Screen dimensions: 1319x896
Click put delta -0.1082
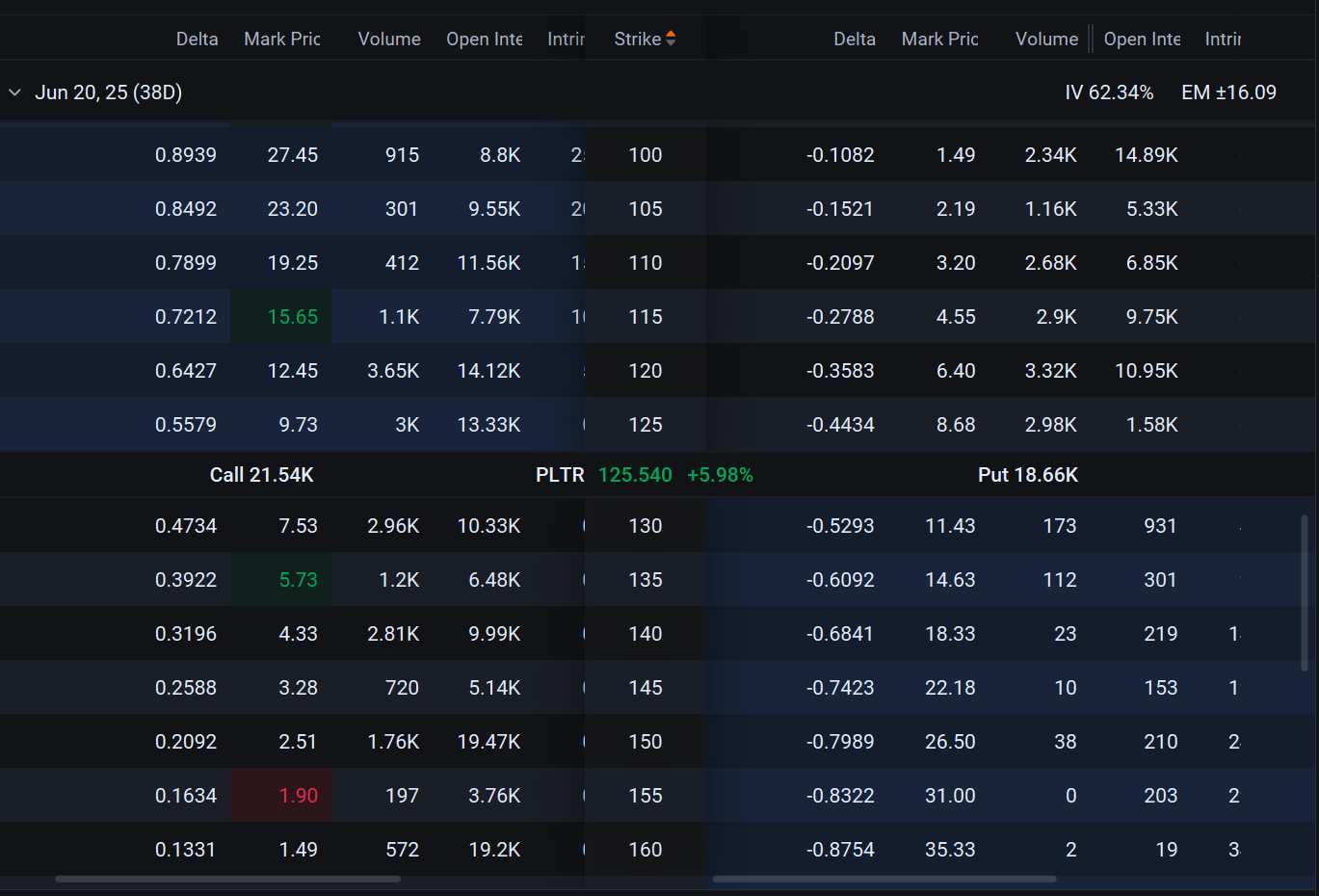coord(840,155)
